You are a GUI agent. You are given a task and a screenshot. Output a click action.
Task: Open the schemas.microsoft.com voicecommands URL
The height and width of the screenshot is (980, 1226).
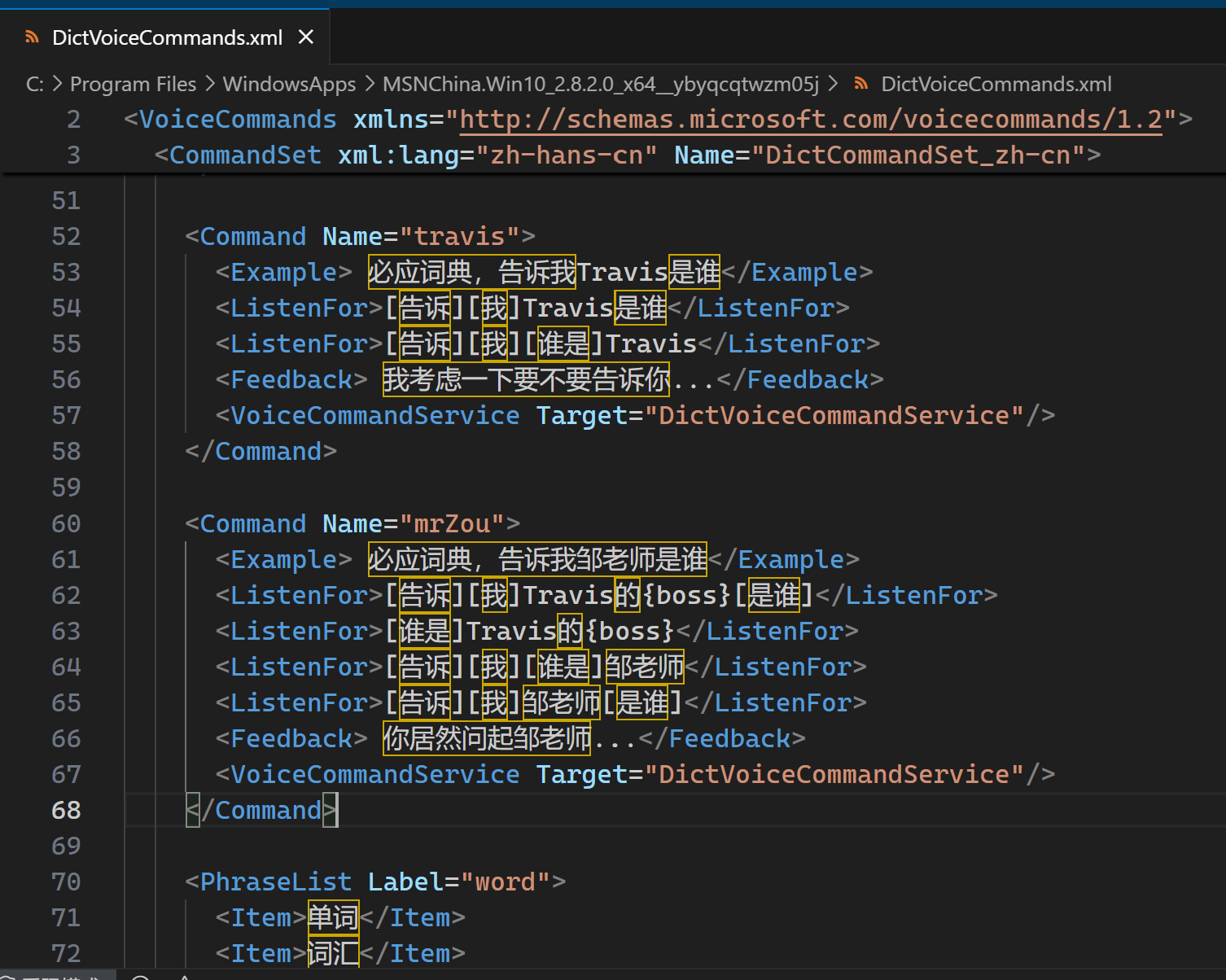(810, 120)
